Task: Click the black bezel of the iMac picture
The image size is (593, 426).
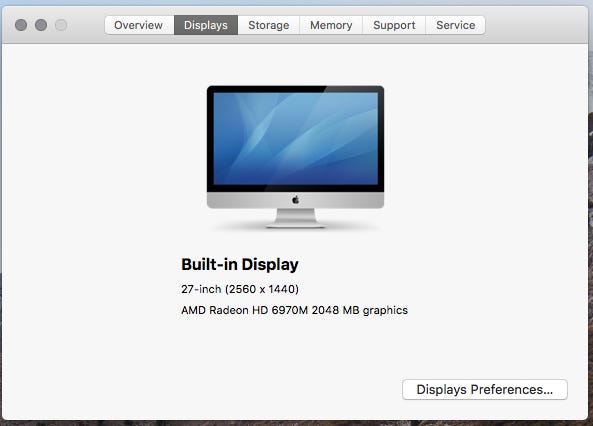Action: pyautogui.click(x=295, y=89)
